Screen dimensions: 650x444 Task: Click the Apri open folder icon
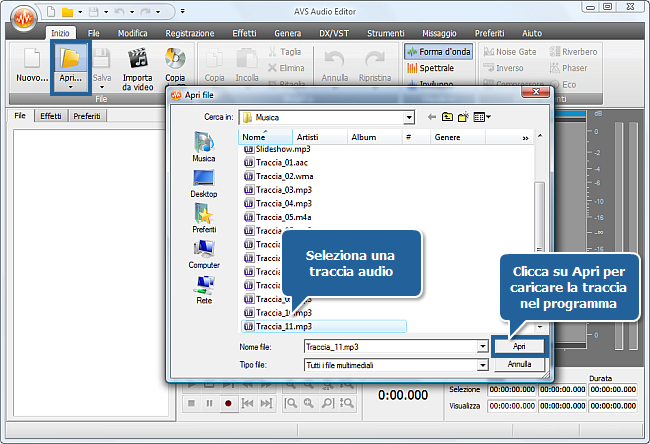pos(70,58)
